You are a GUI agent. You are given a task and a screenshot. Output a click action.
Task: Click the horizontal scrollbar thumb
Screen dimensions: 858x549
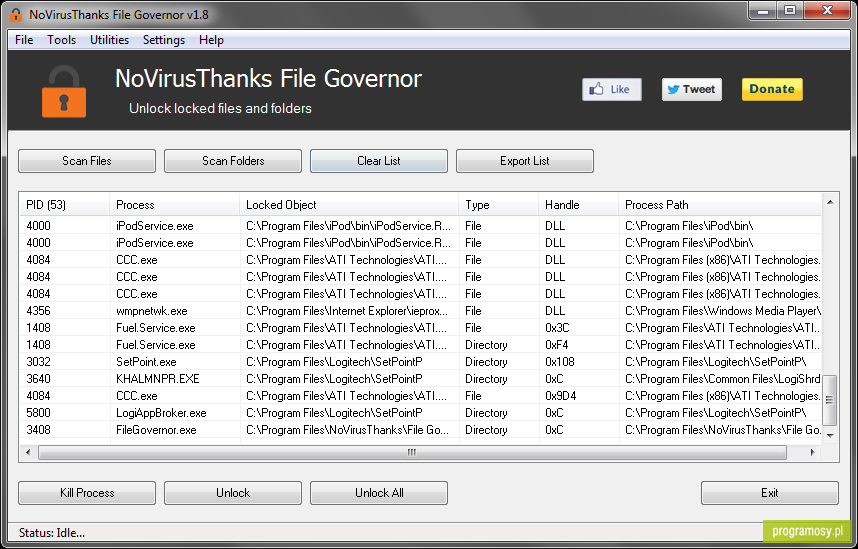412,453
